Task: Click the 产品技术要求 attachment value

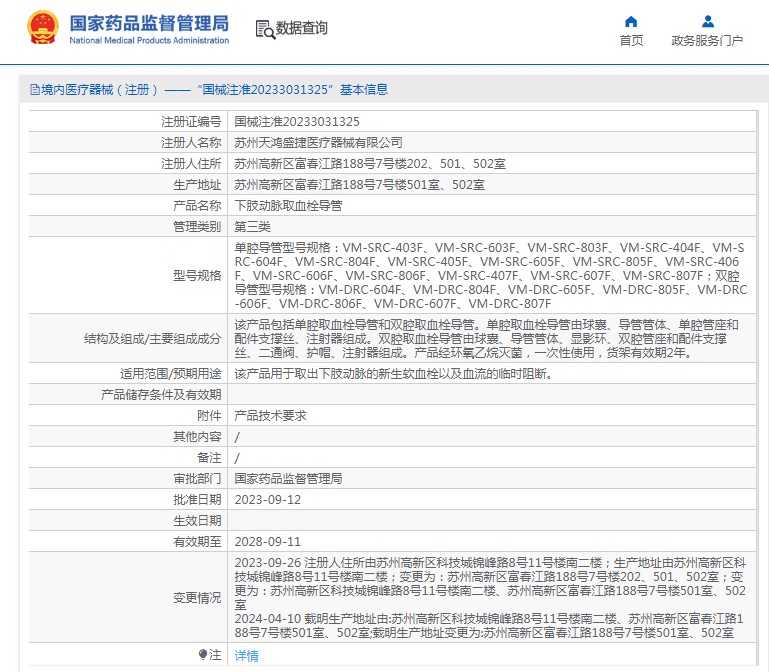Action: tap(270, 415)
